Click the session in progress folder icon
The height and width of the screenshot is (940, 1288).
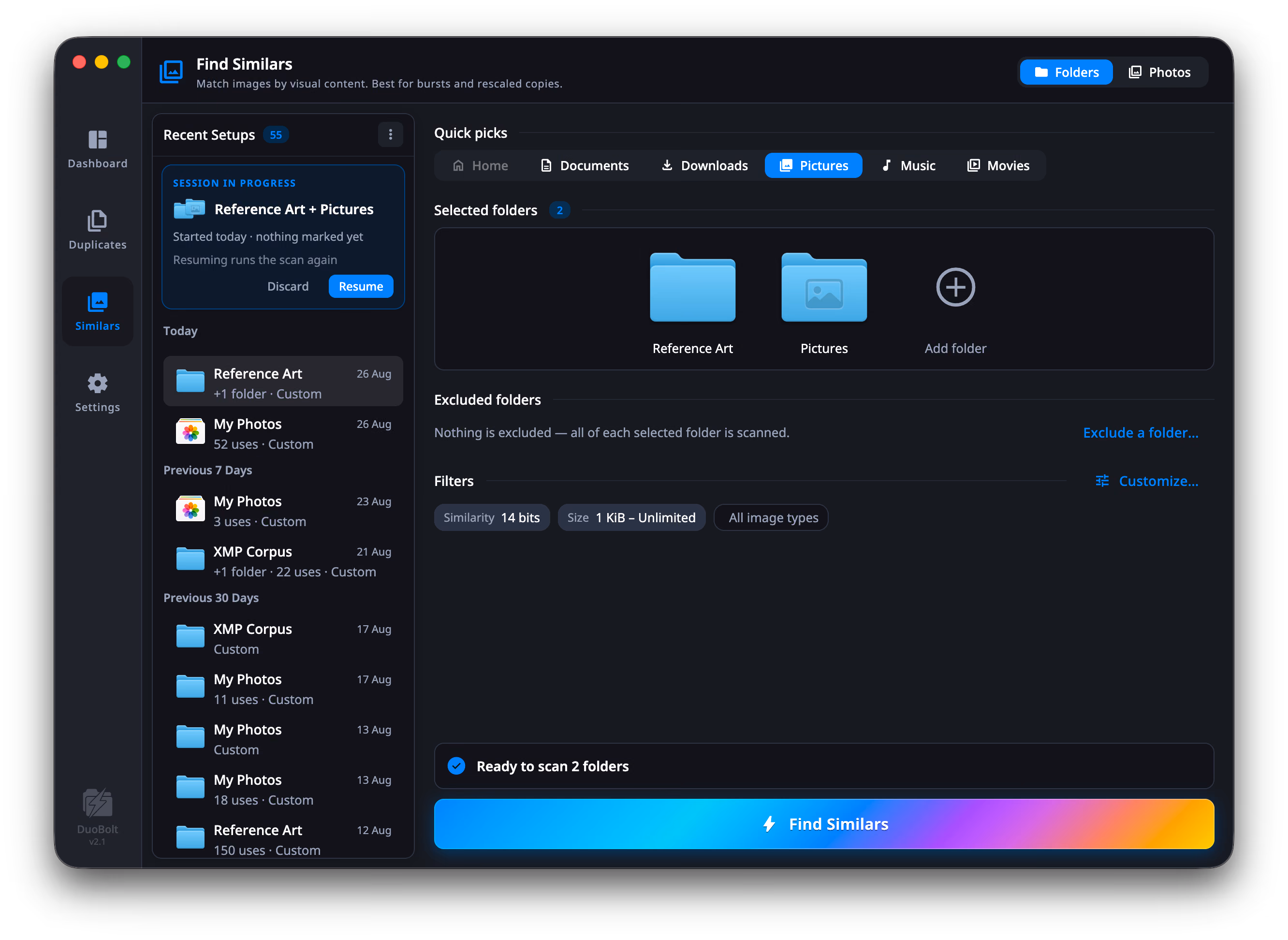[190, 209]
